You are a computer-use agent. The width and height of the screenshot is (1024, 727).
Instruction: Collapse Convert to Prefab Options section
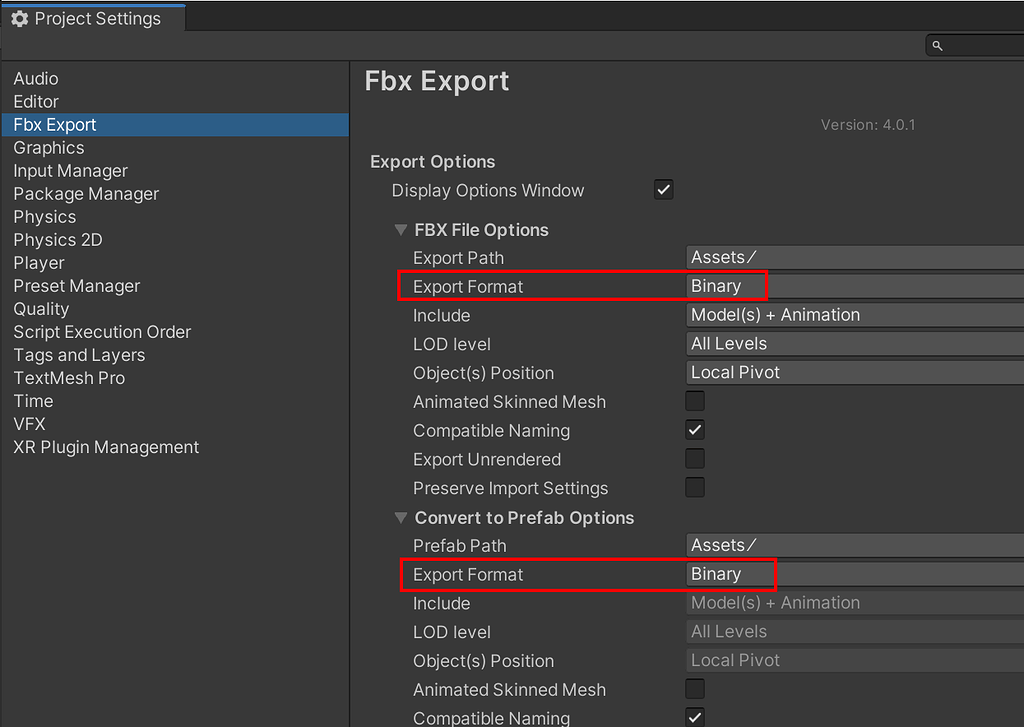click(x=401, y=518)
